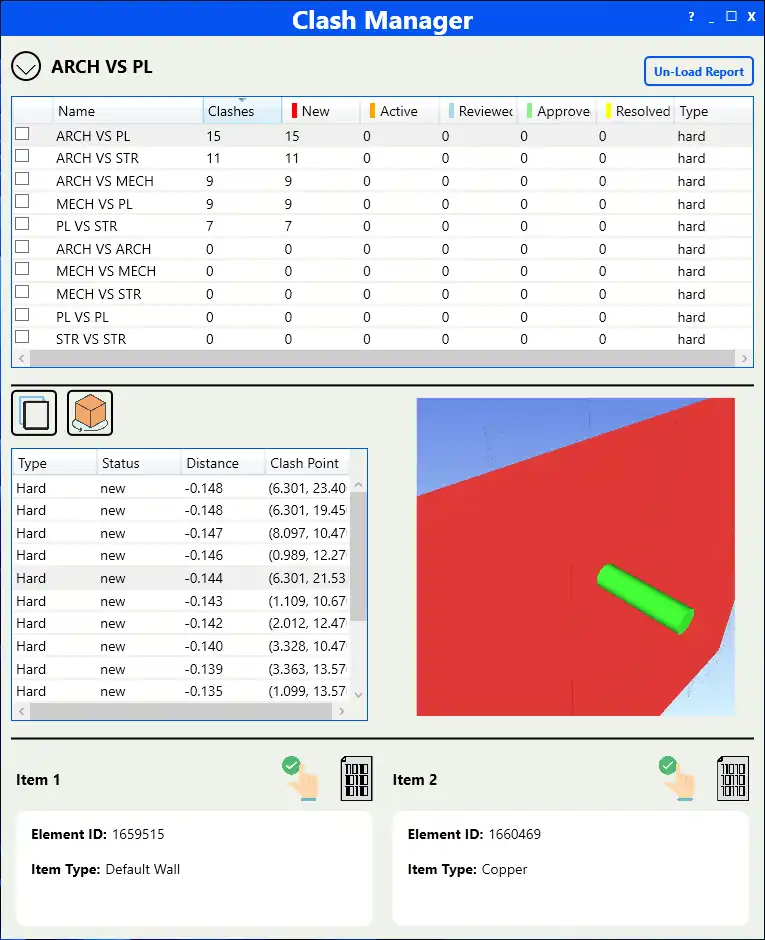The image size is (765, 940).
Task: Check the MECH VS PL row checkbox
Action: coord(22,203)
